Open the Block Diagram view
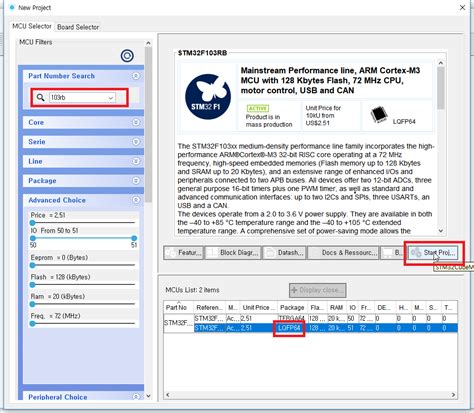The width and height of the screenshot is (474, 413). (x=233, y=253)
